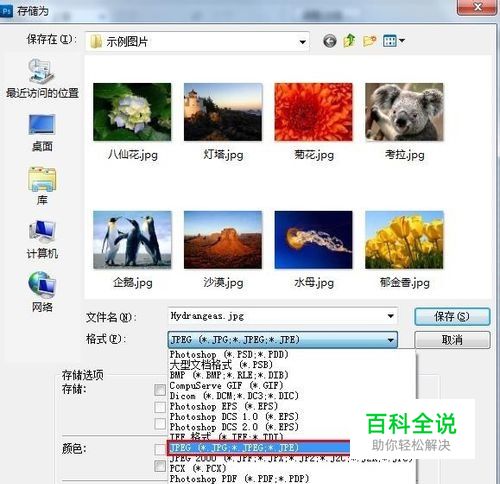
Task: Go to Desktop (桌面) in sidebar
Action: click(x=42, y=133)
